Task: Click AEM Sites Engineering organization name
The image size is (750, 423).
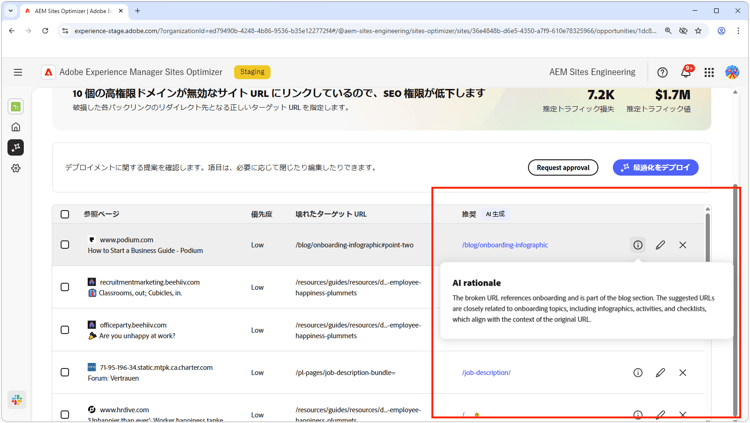Action: pos(592,72)
